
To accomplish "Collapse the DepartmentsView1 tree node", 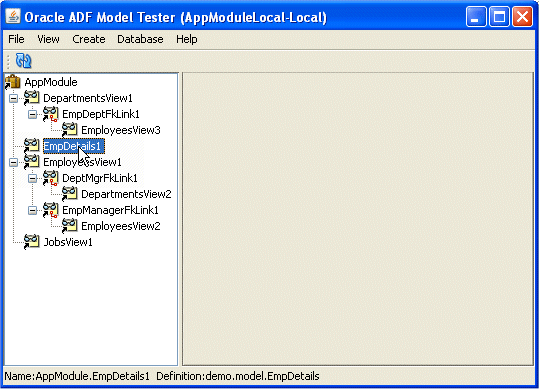I will pyautogui.click(x=13, y=99).
